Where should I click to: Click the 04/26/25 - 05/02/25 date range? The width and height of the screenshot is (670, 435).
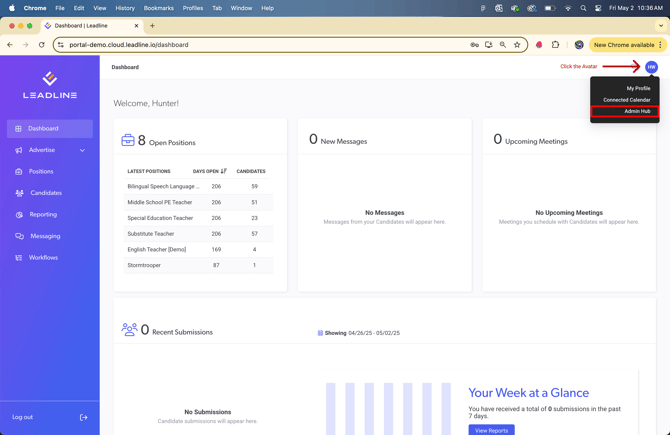point(374,333)
